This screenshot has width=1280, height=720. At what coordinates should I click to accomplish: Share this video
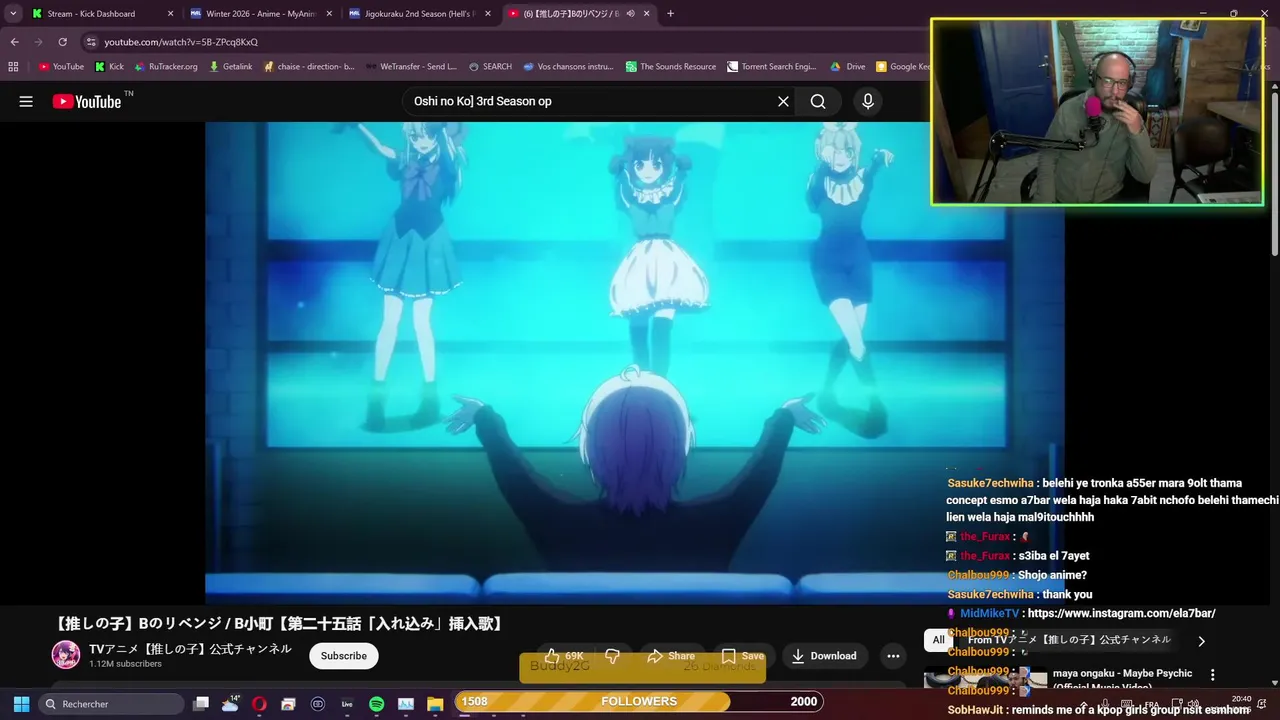671,656
